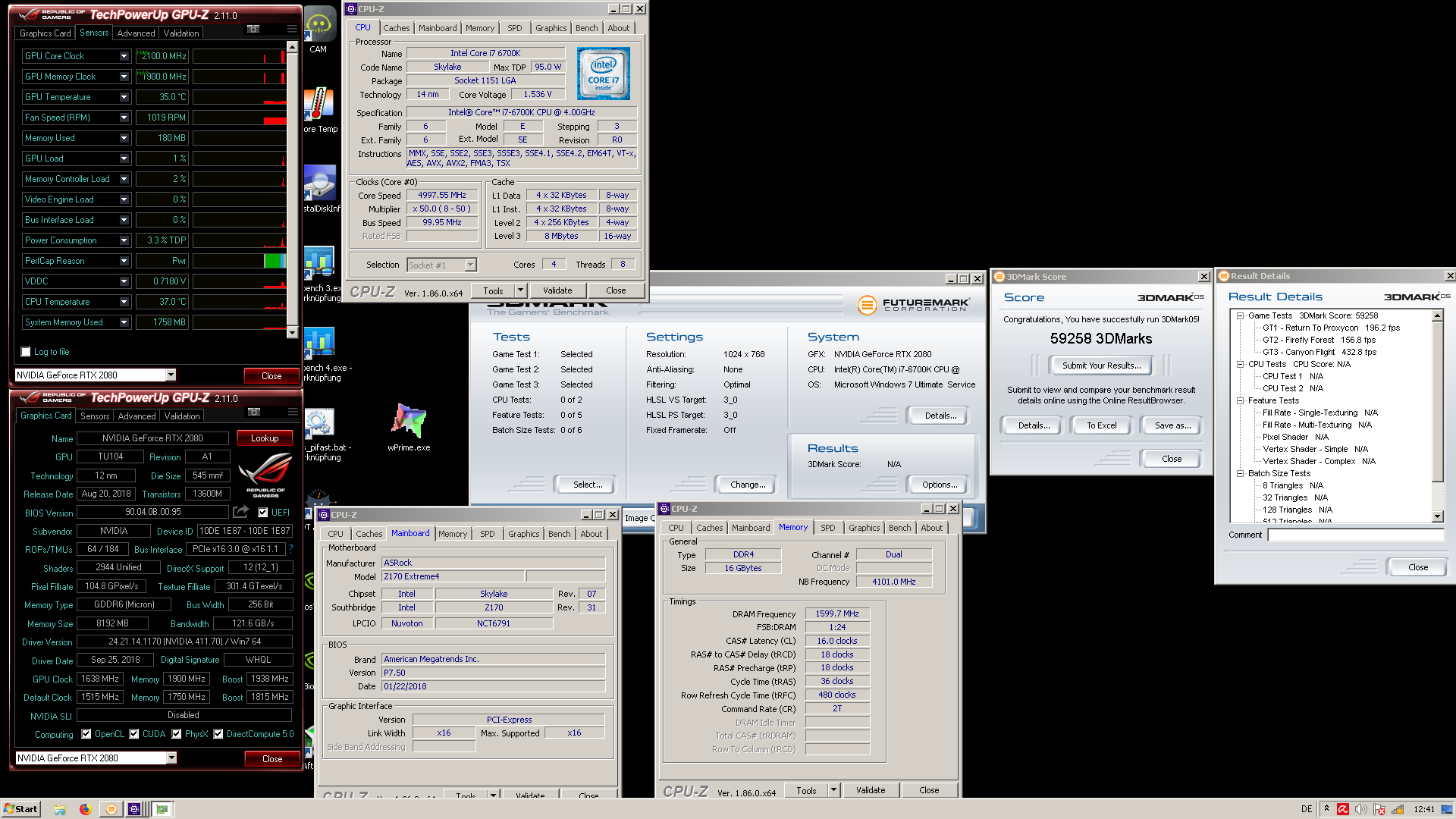Open the network signal tray icon
This screenshot has width=1456, height=819.
coord(1398,809)
